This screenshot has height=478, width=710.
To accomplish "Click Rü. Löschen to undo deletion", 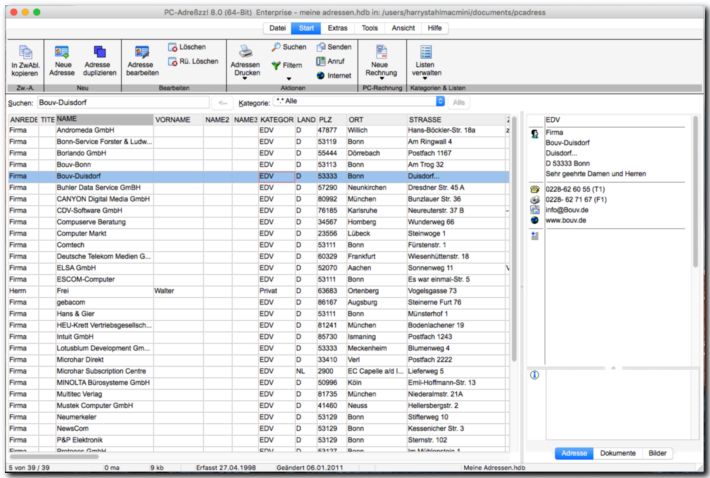I will [193, 61].
